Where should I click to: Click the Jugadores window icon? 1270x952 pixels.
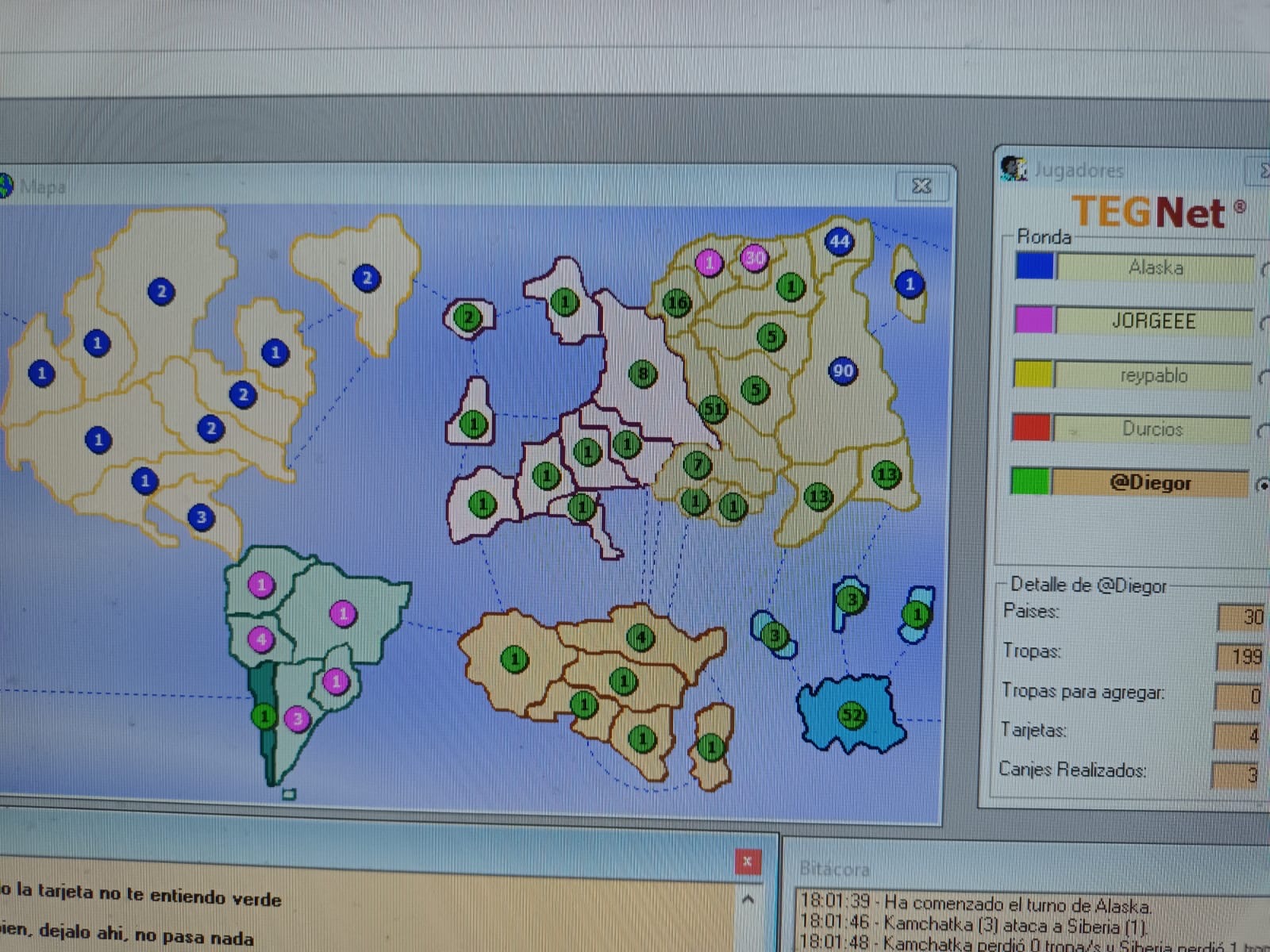click(x=1013, y=168)
